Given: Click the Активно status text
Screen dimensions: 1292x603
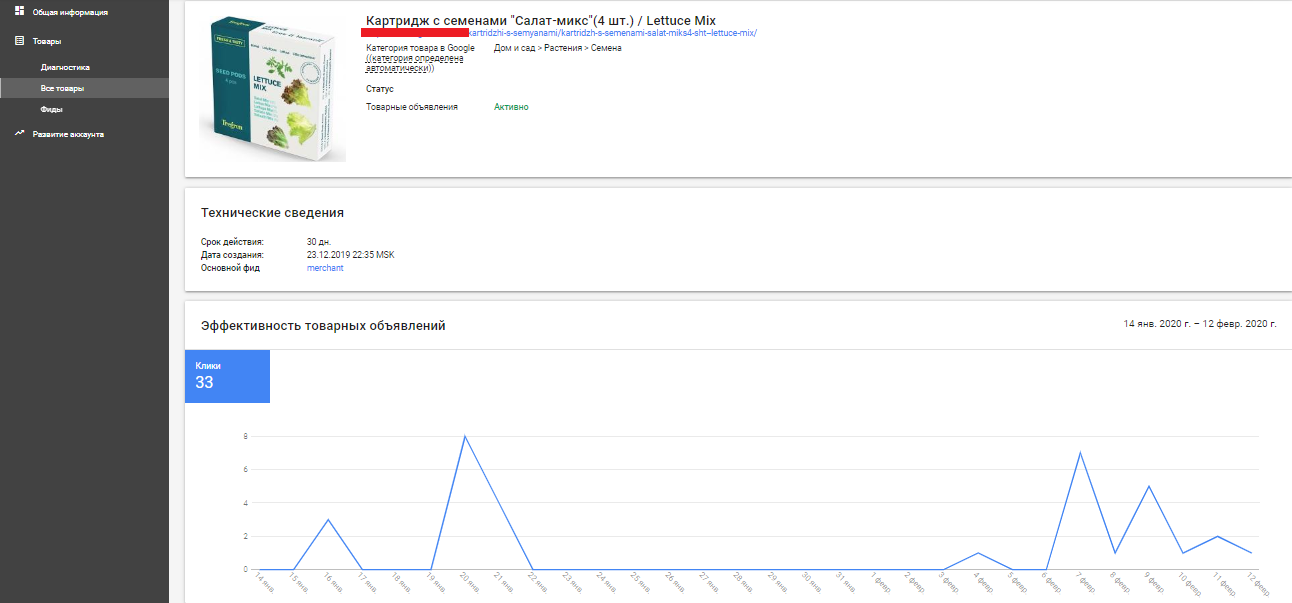Looking at the screenshot, I should pyautogui.click(x=511, y=107).
